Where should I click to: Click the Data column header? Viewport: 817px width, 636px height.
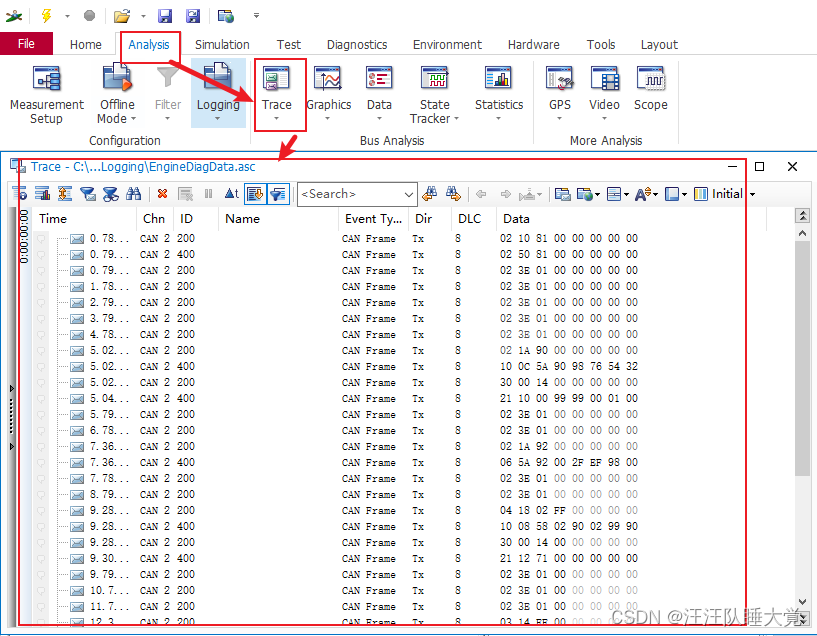[632, 219]
